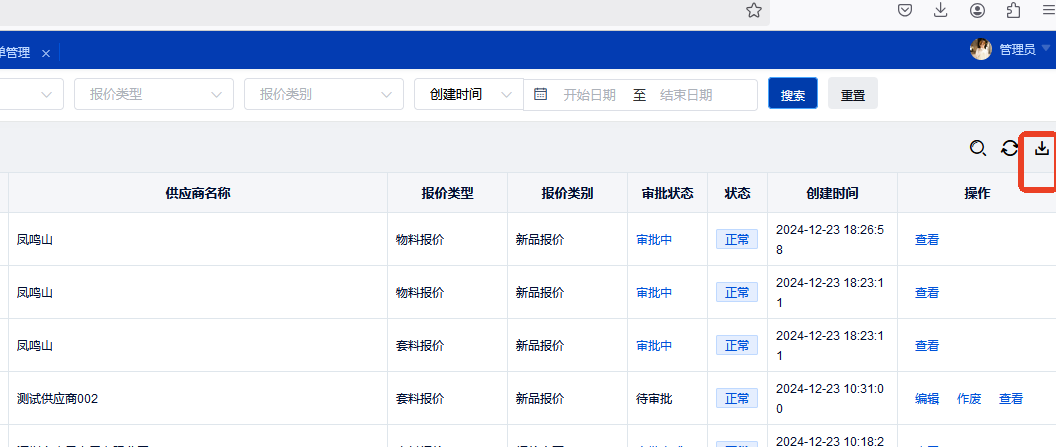Export the table with the download icon
Screen dimensions: 1056x447
tap(1042, 147)
